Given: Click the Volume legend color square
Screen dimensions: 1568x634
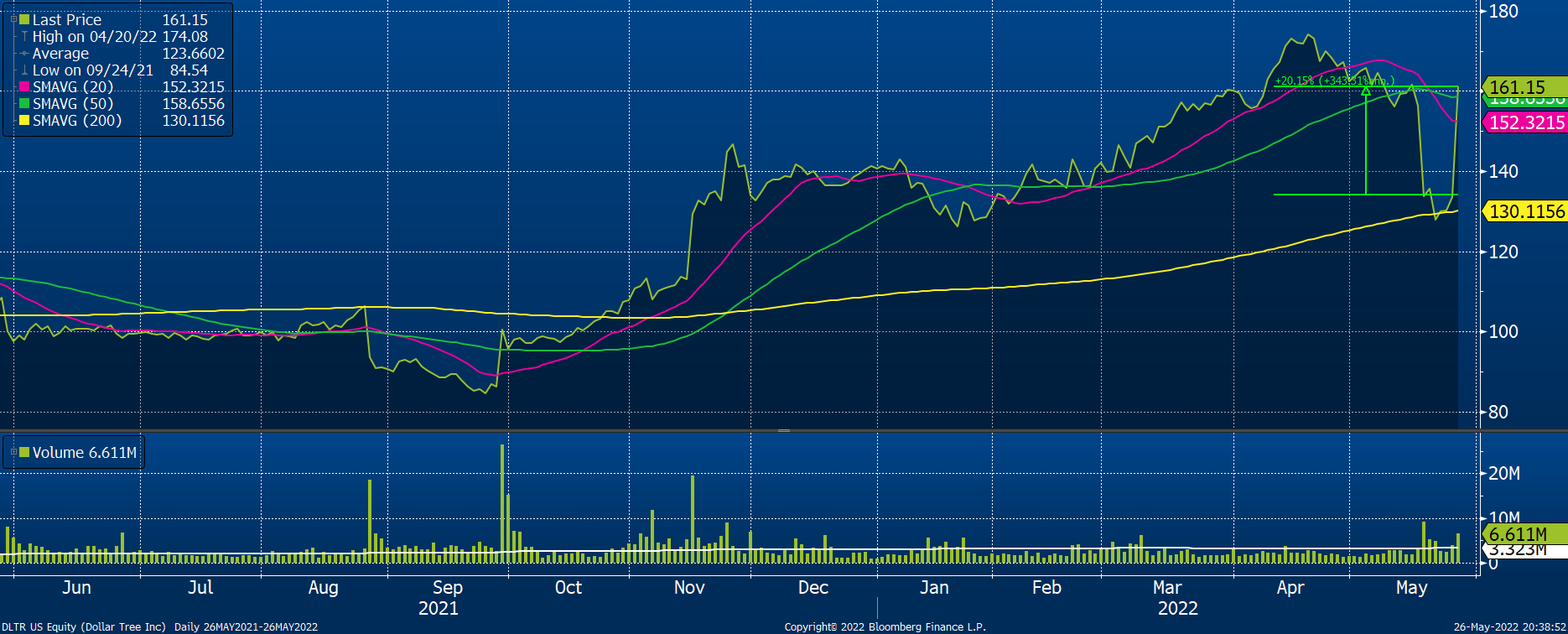Looking at the screenshot, I should 24,452.
